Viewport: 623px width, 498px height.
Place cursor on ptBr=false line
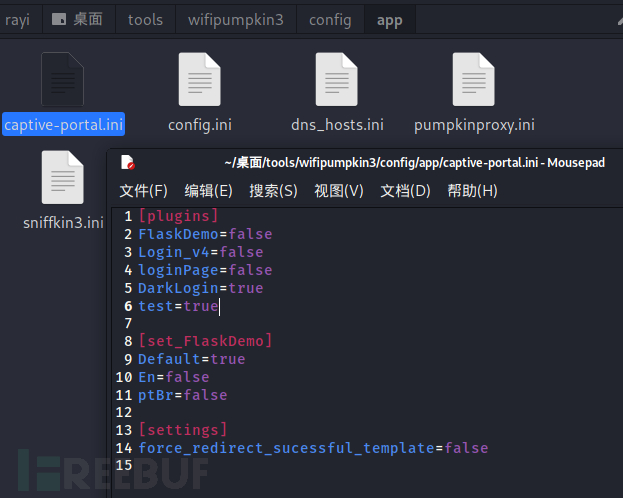(183, 395)
